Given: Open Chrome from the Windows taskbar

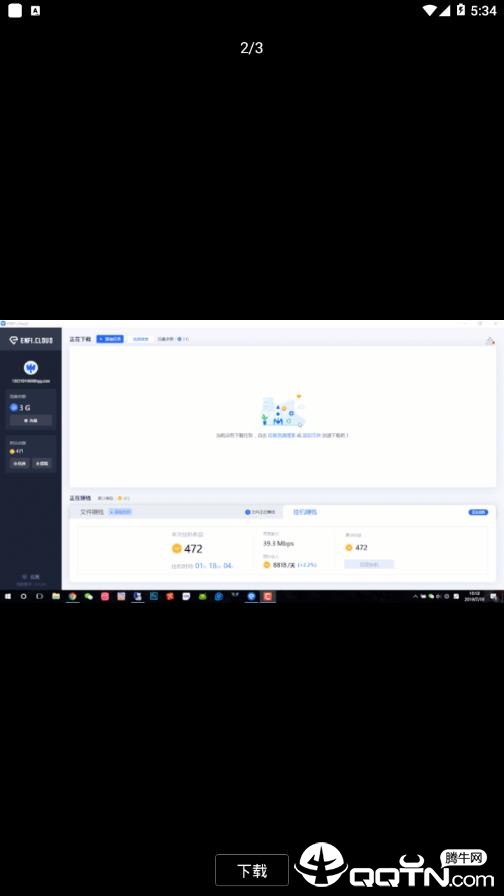Looking at the screenshot, I should (72, 596).
